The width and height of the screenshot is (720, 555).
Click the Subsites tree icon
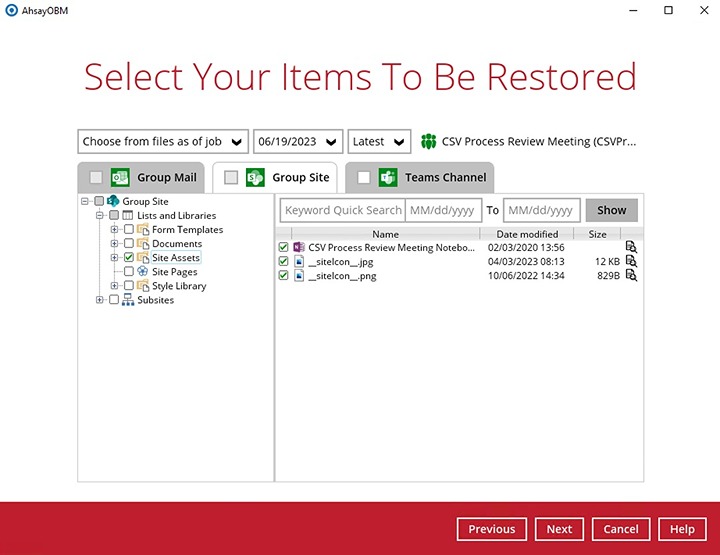(128, 300)
